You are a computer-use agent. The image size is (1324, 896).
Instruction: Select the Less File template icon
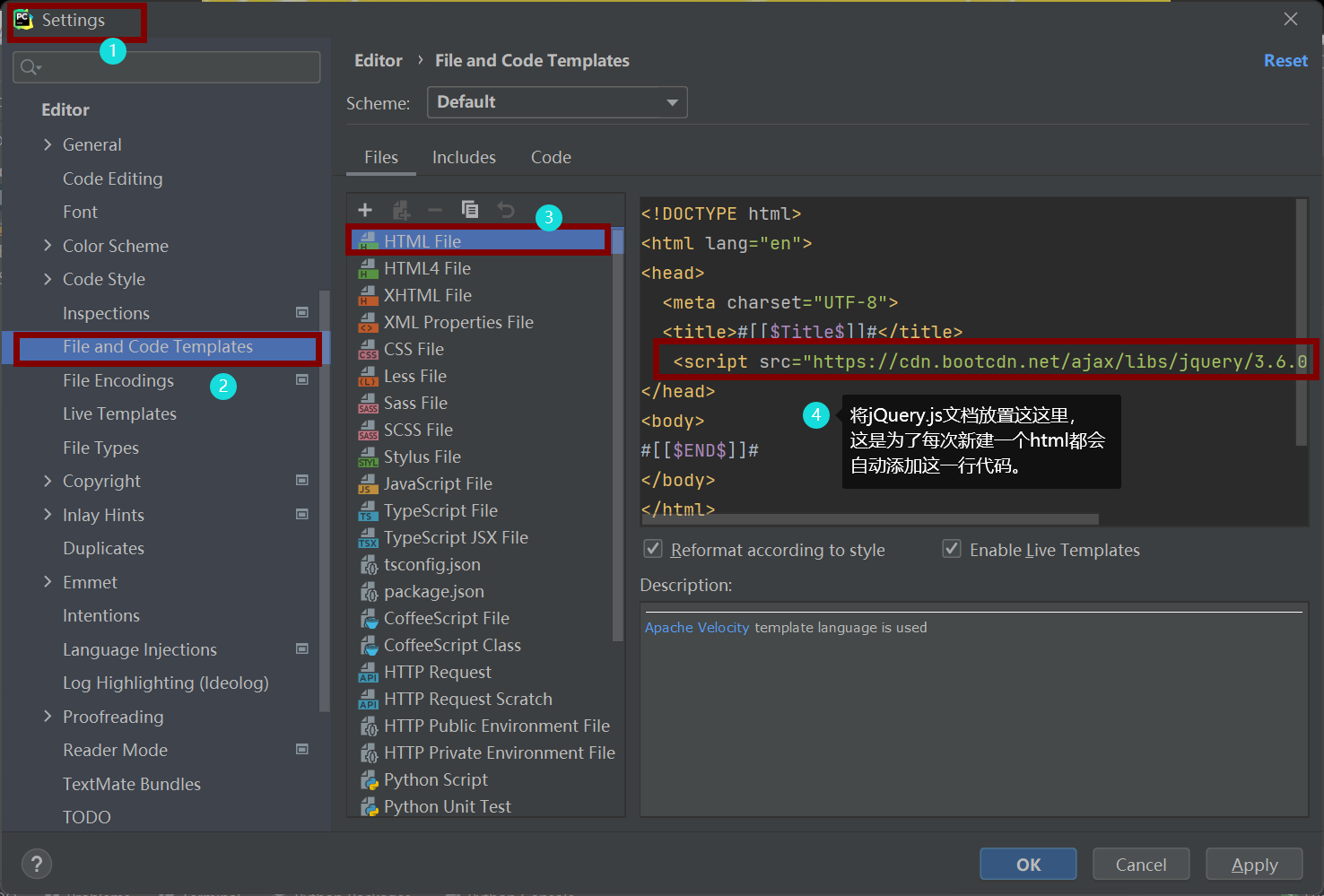pos(368,377)
